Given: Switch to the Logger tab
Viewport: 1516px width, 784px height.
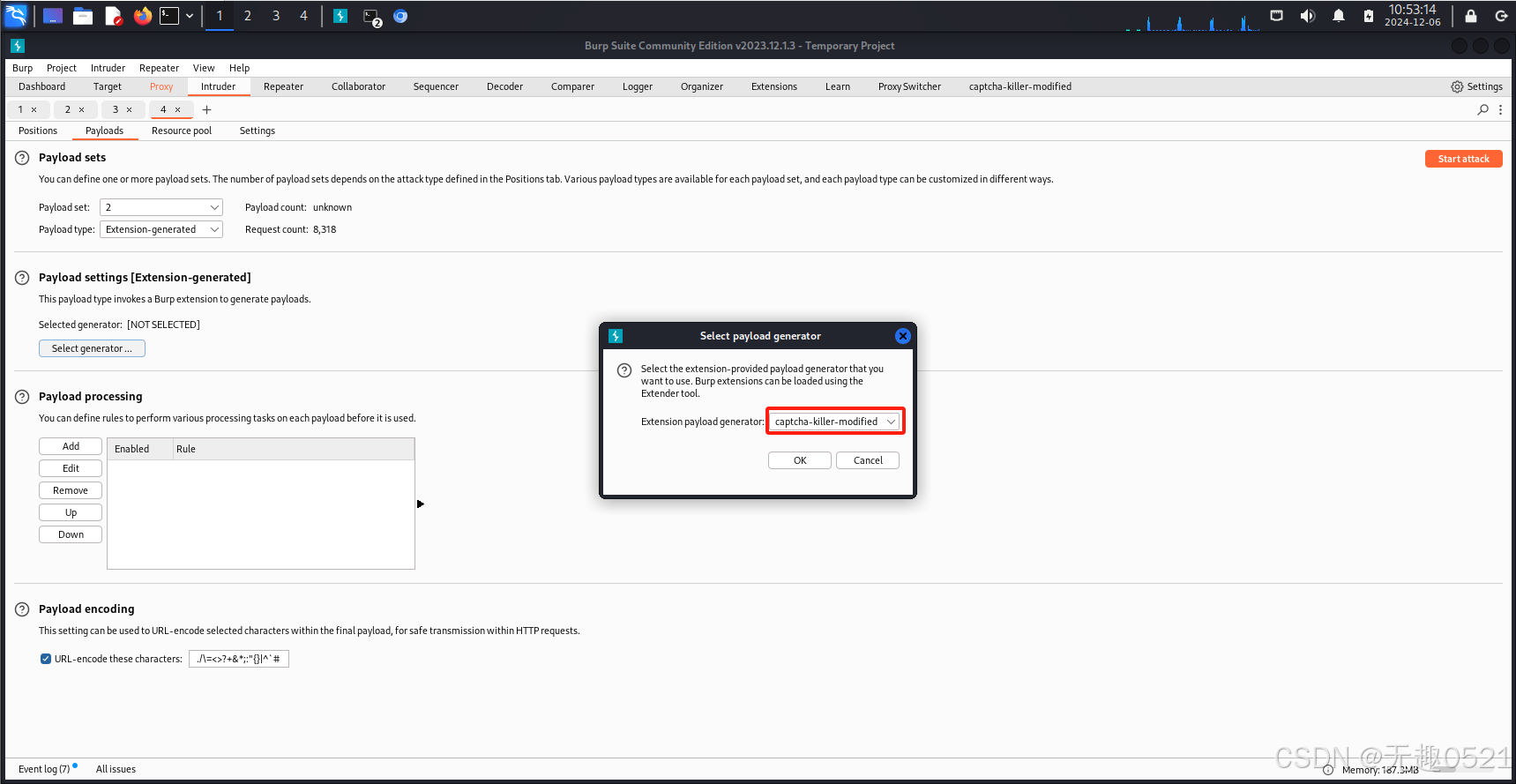Looking at the screenshot, I should click(x=638, y=86).
